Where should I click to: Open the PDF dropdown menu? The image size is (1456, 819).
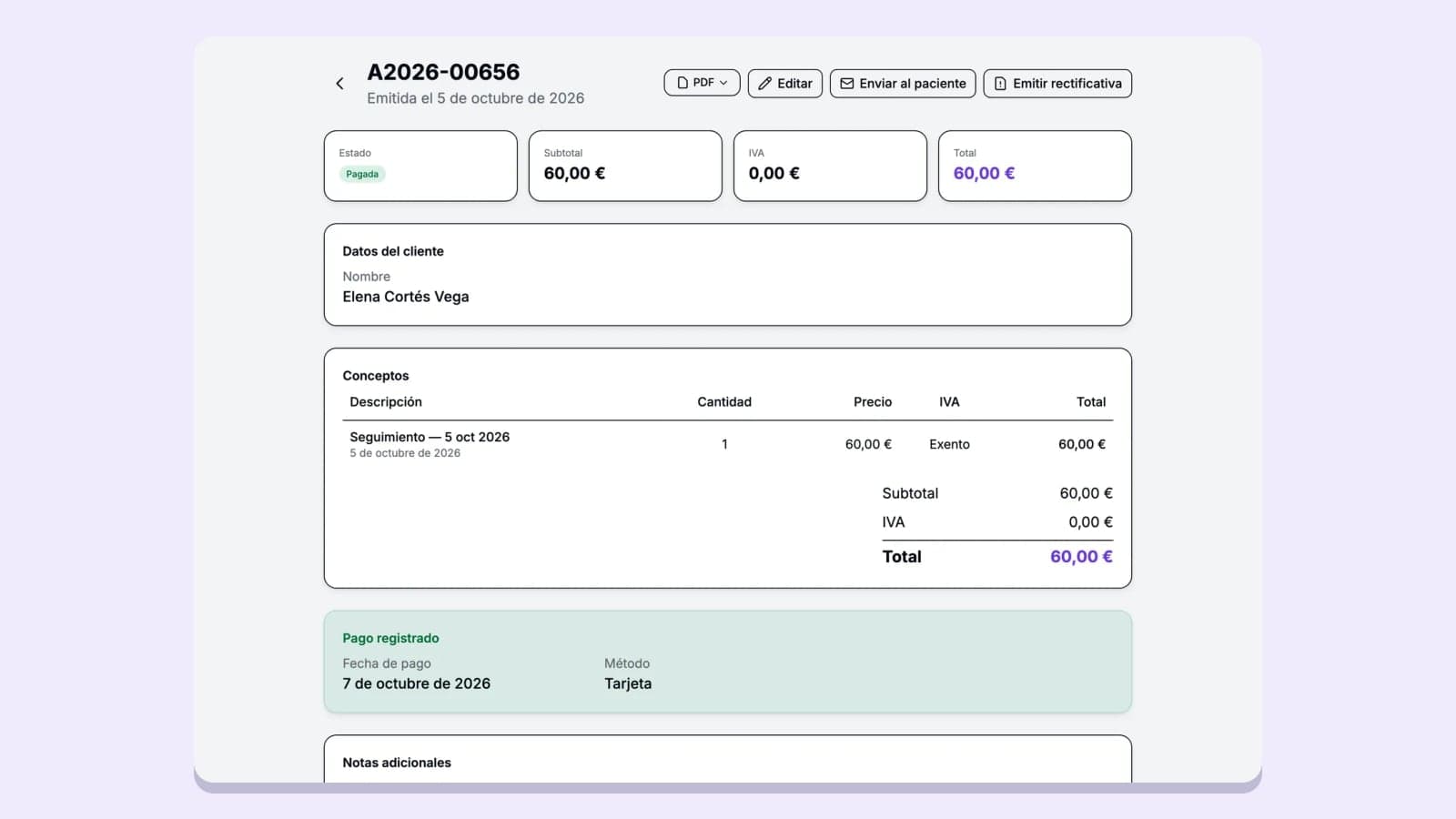[x=702, y=83]
